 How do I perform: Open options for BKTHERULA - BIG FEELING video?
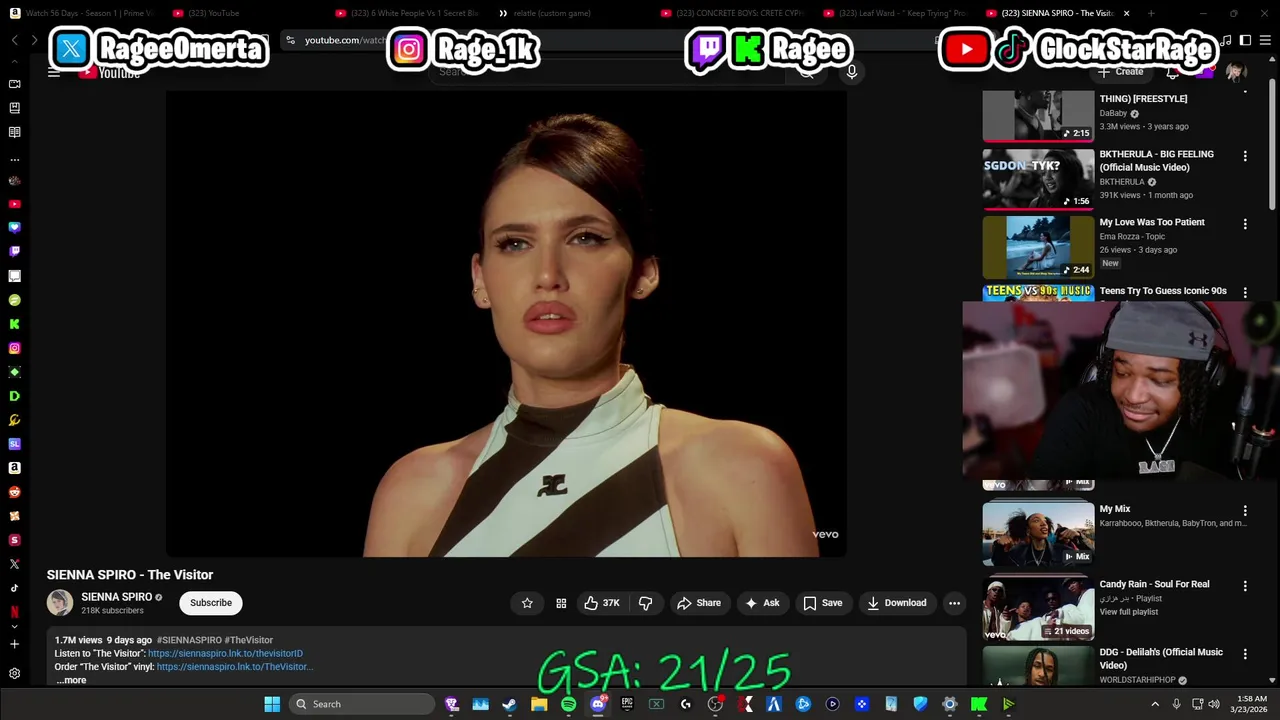point(1245,156)
